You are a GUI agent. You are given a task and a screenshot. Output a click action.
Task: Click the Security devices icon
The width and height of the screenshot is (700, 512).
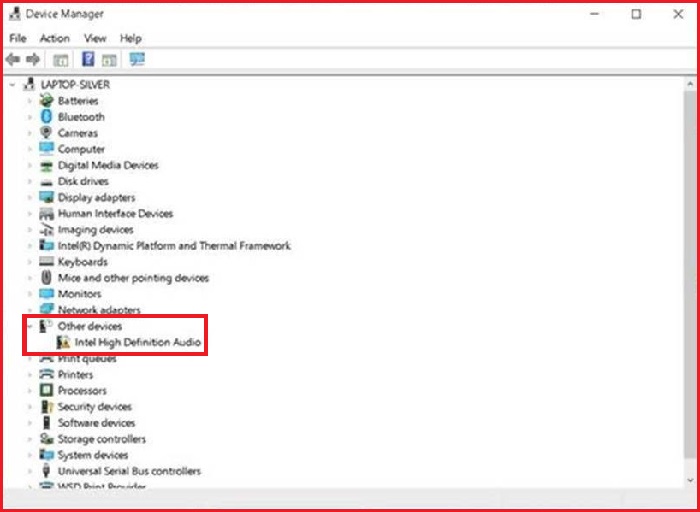pos(46,407)
